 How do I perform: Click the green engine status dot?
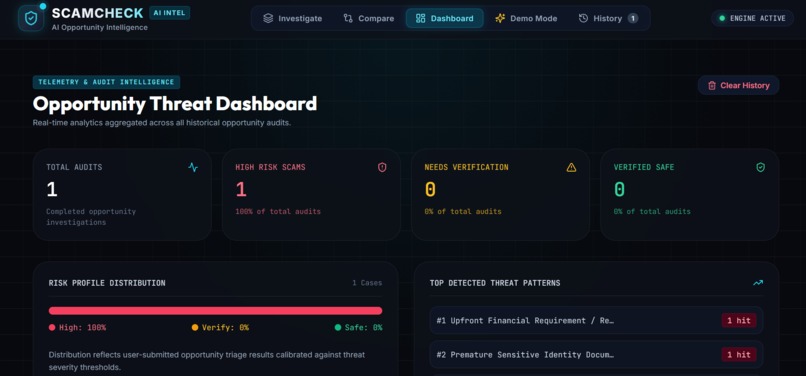pos(722,19)
